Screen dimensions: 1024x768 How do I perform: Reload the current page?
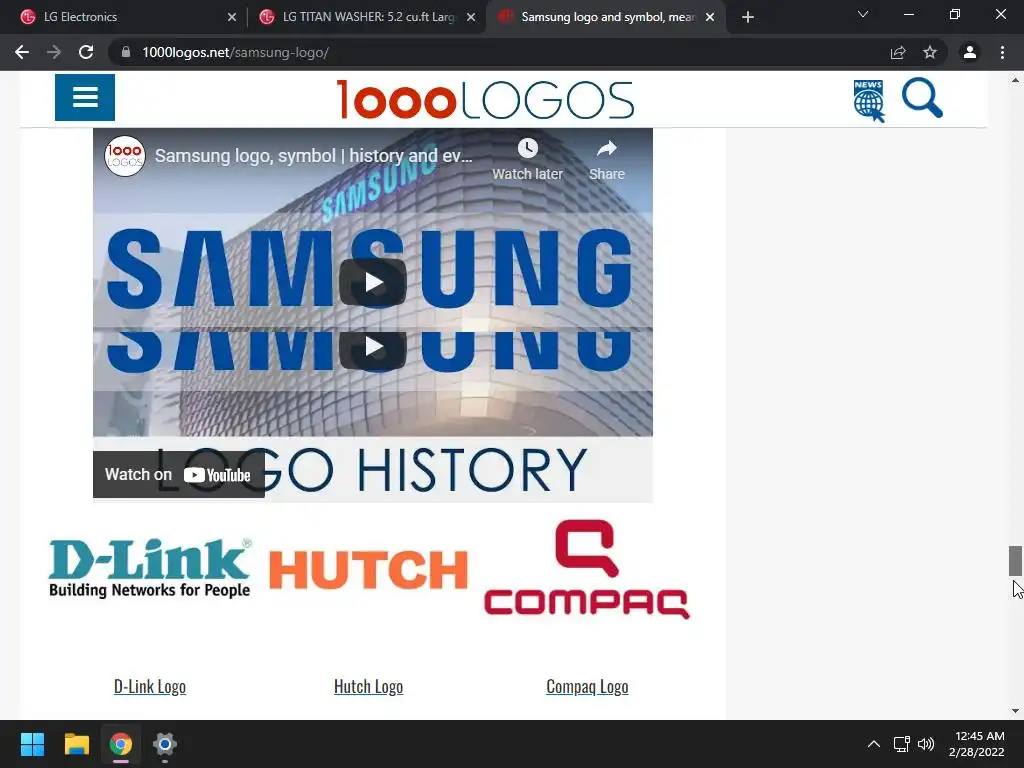[86, 52]
